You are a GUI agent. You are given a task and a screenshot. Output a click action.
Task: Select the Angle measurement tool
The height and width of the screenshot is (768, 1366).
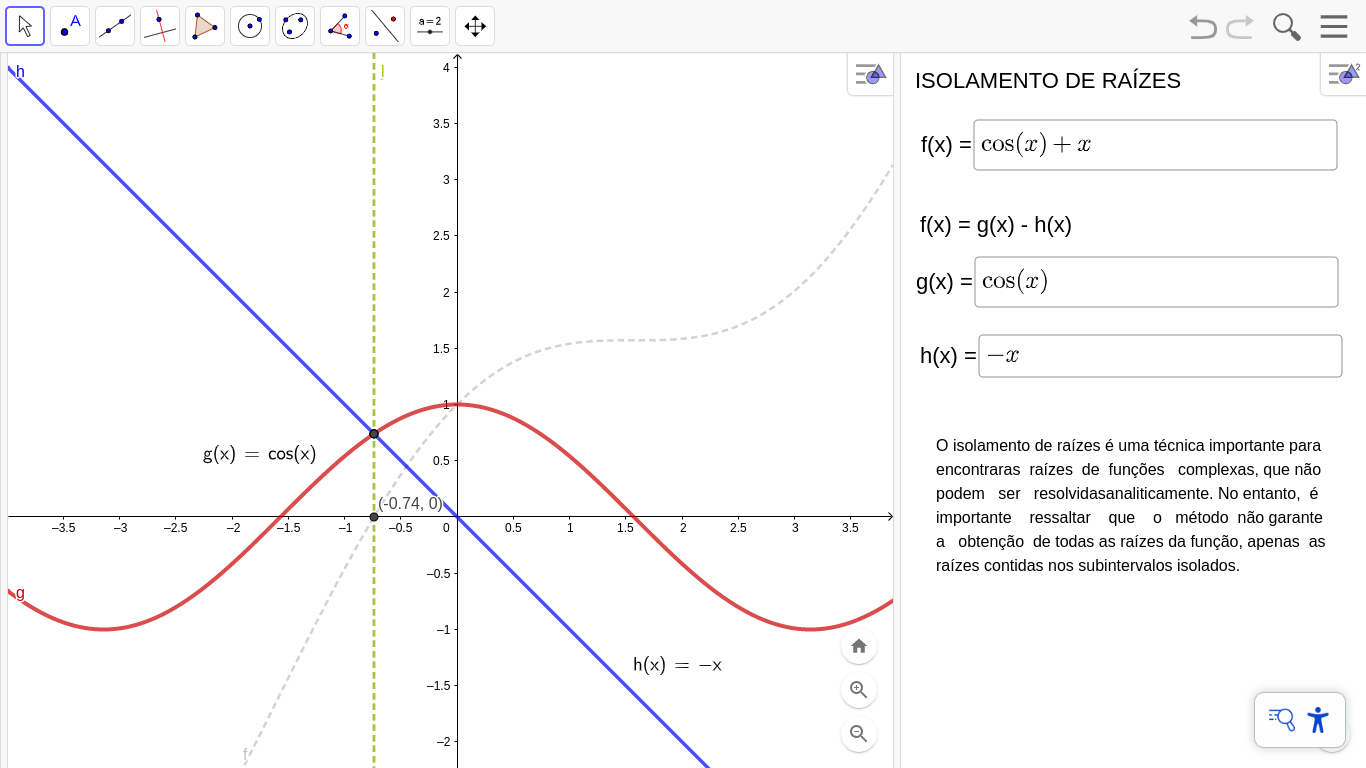(x=340, y=26)
